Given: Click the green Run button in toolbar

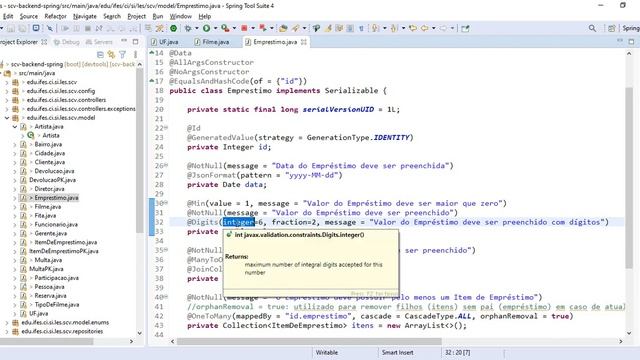Looking at the screenshot, I should coord(206,28).
